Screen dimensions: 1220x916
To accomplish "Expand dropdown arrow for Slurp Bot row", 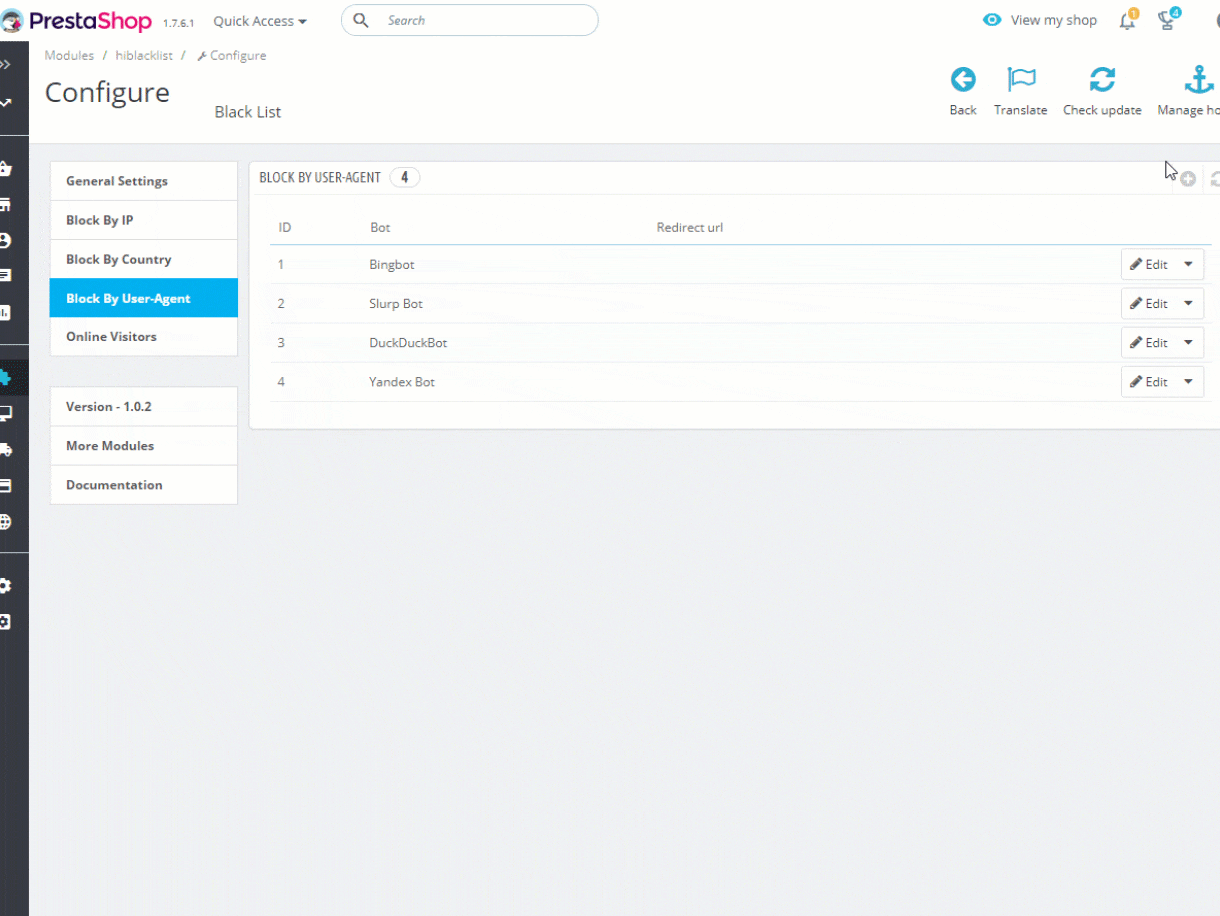I will (x=1188, y=303).
